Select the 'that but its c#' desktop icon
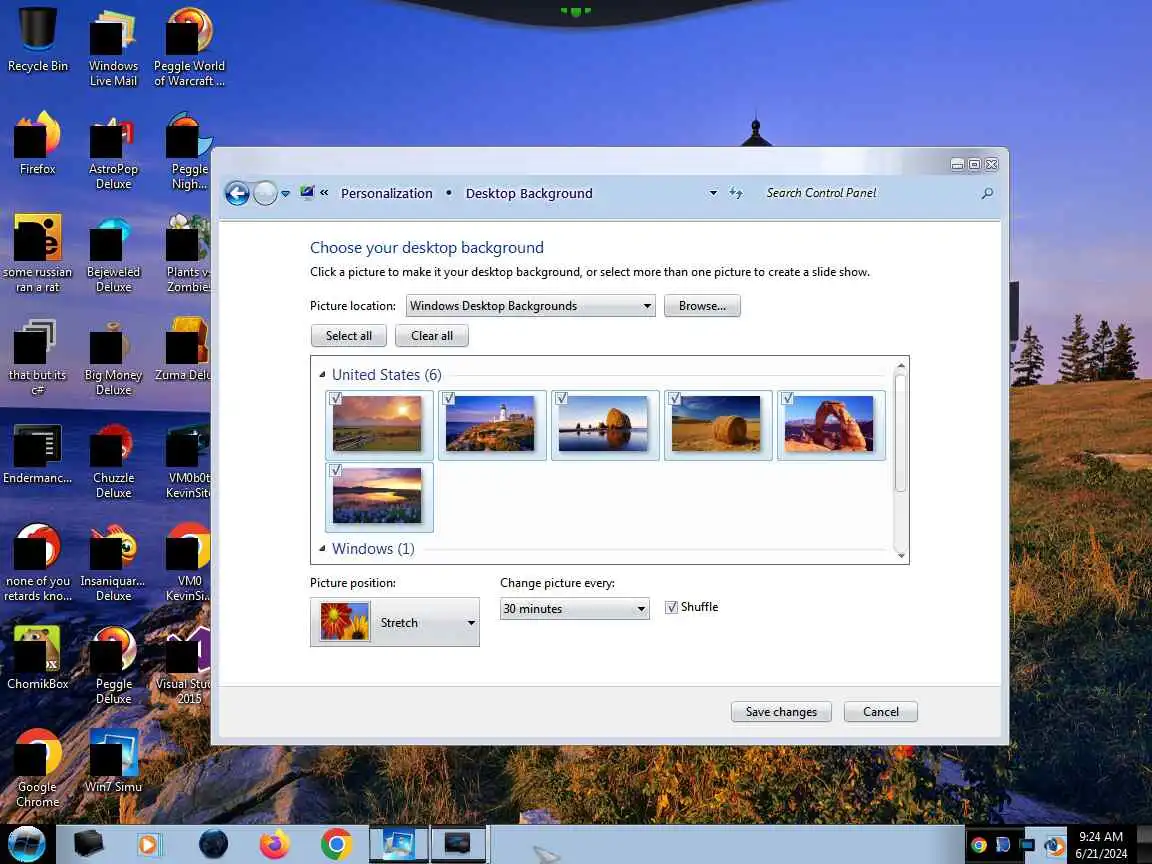This screenshot has width=1152, height=864. (x=37, y=356)
